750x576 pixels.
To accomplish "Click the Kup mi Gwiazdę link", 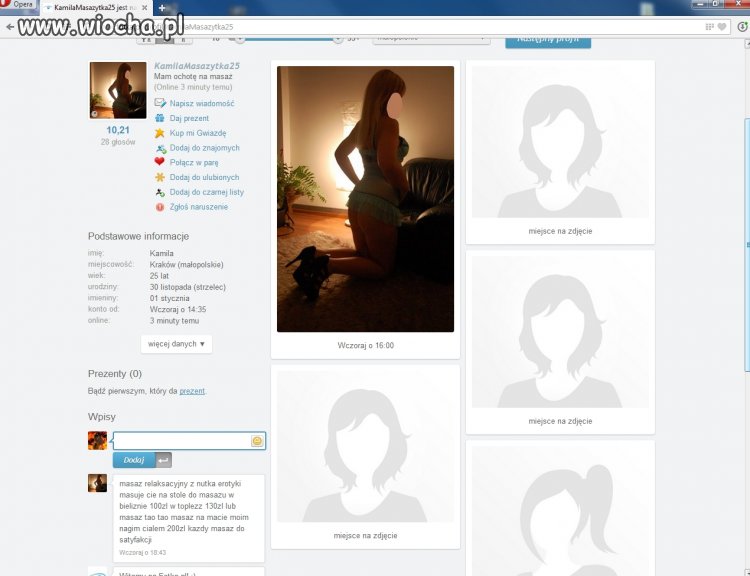I will click(198, 133).
